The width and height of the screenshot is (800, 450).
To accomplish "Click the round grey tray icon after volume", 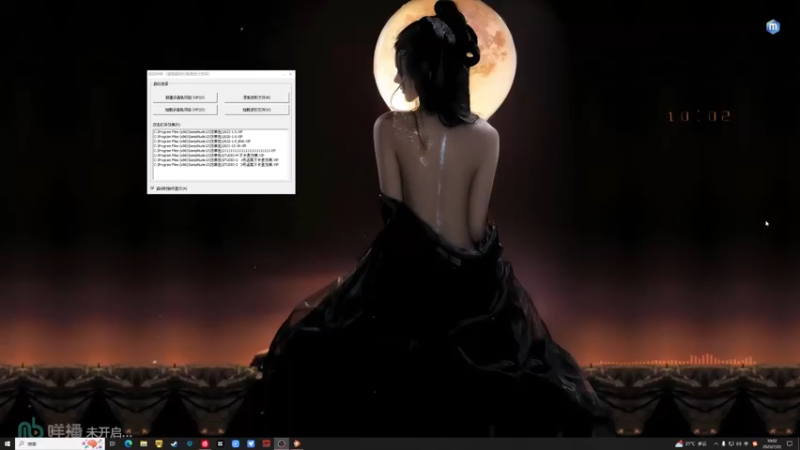I will 746,444.
